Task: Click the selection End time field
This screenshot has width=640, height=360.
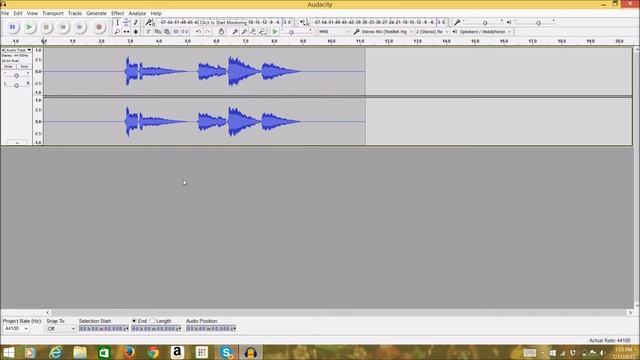Action: 157,329
